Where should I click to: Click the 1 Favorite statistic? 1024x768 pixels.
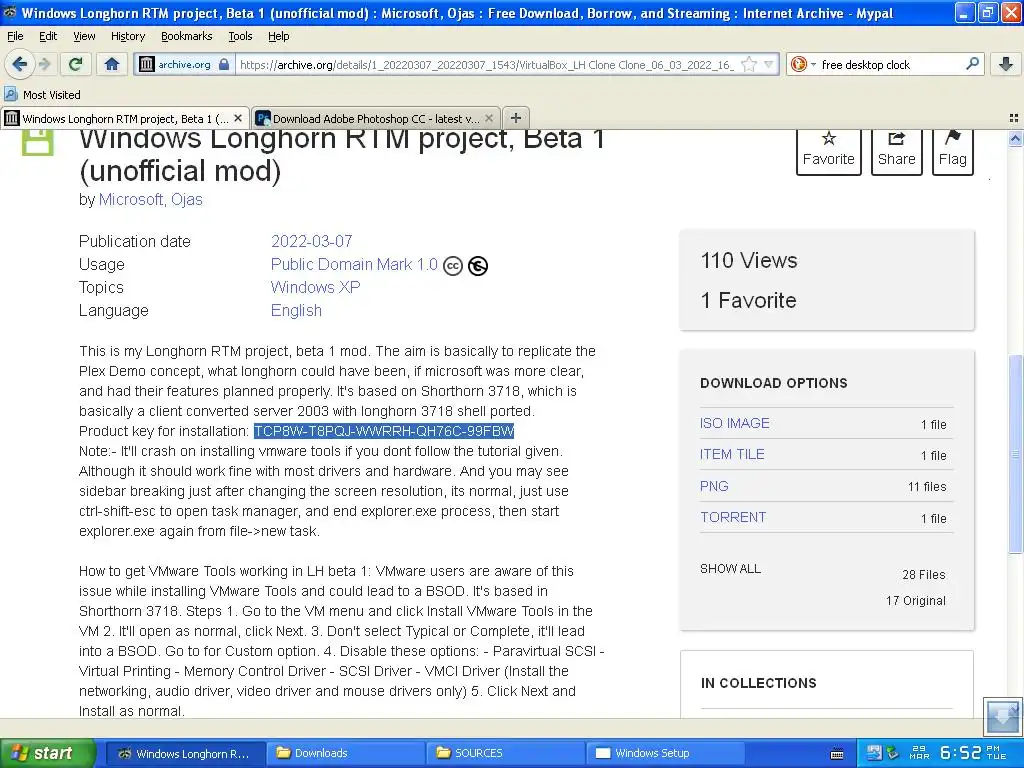[x=748, y=300]
